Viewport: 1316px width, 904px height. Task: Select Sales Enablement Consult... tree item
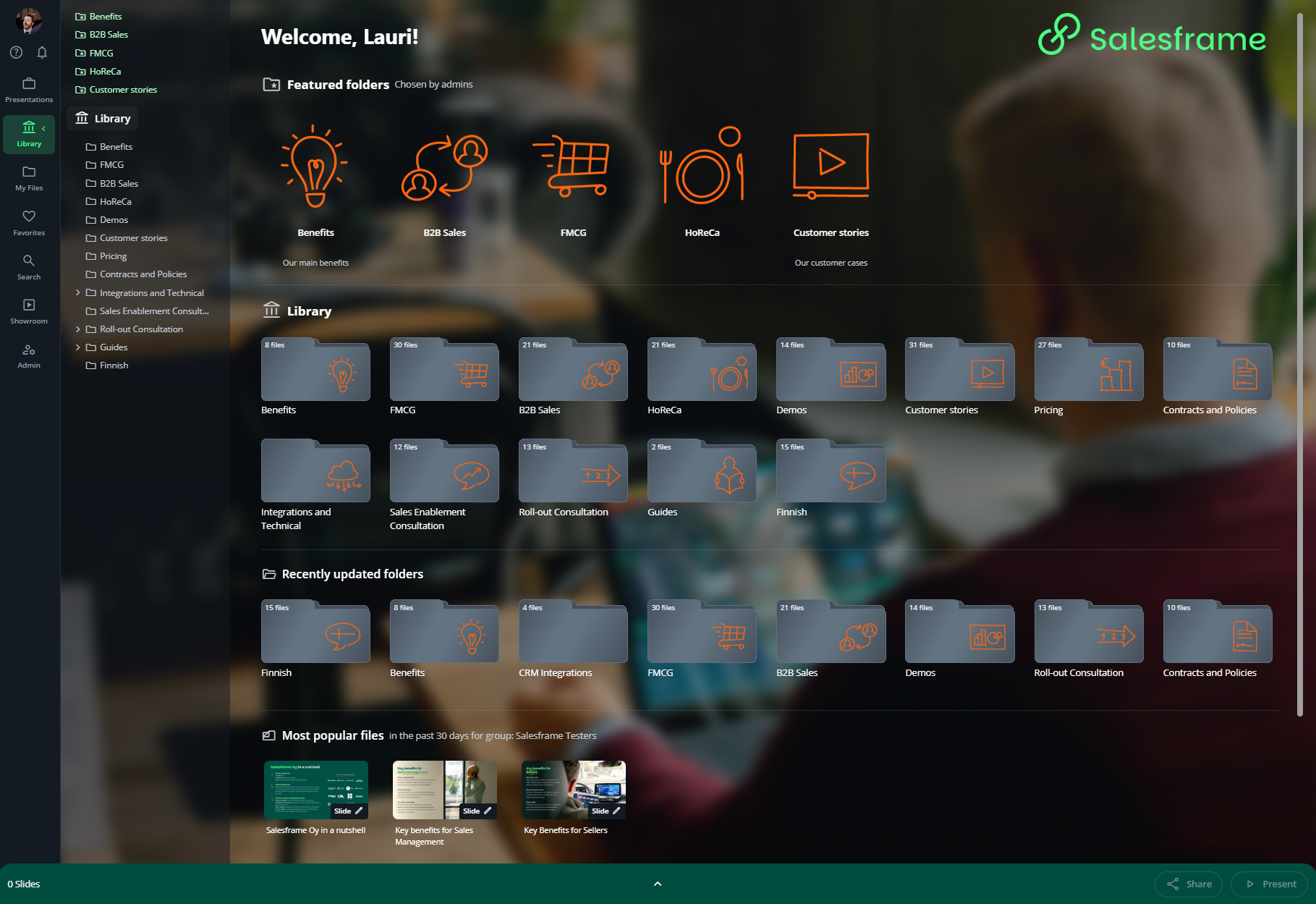pyautogui.click(x=147, y=311)
